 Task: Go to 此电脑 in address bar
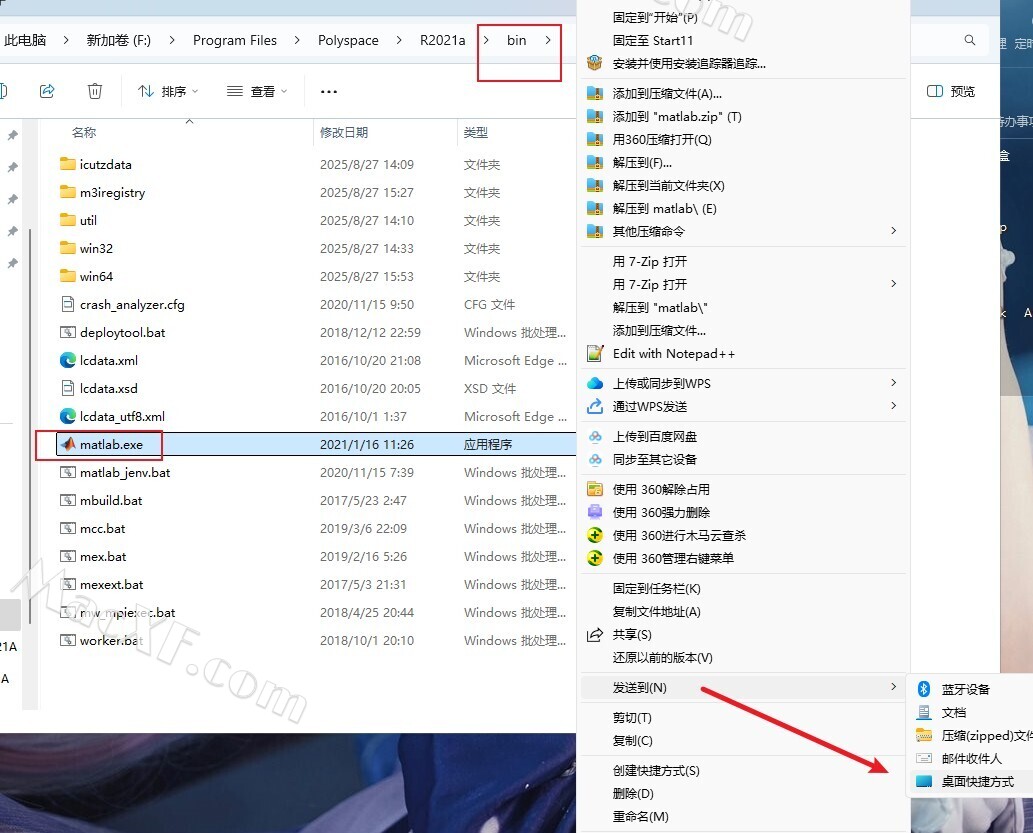[25, 40]
